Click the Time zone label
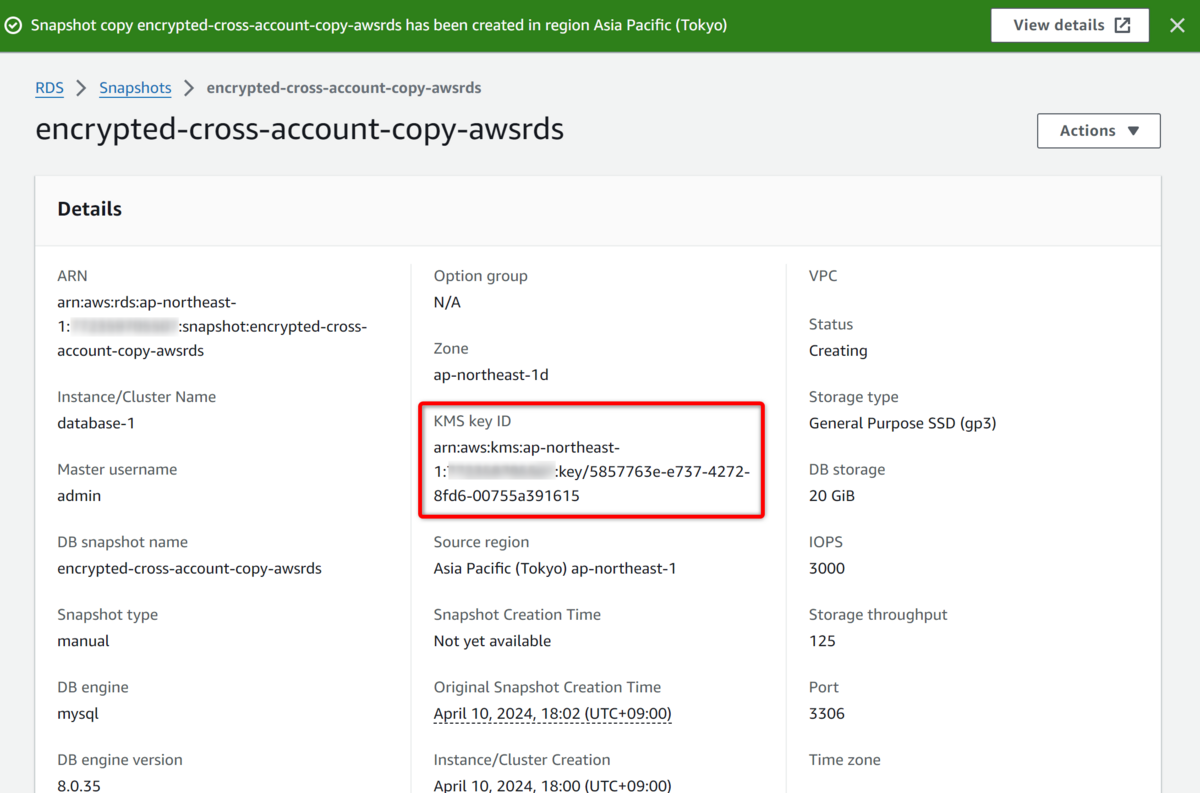Viewport: 1200px width, 793px height. pyautogui.click(x=845, y=760)
